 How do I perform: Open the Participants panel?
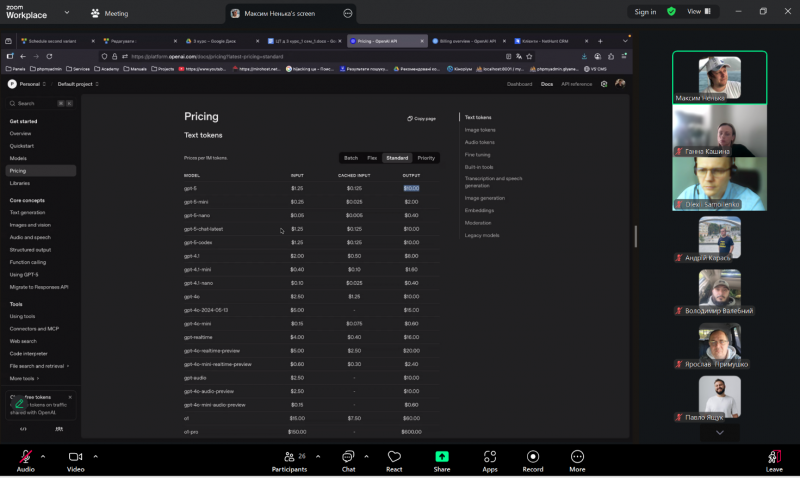click(289, 458)
